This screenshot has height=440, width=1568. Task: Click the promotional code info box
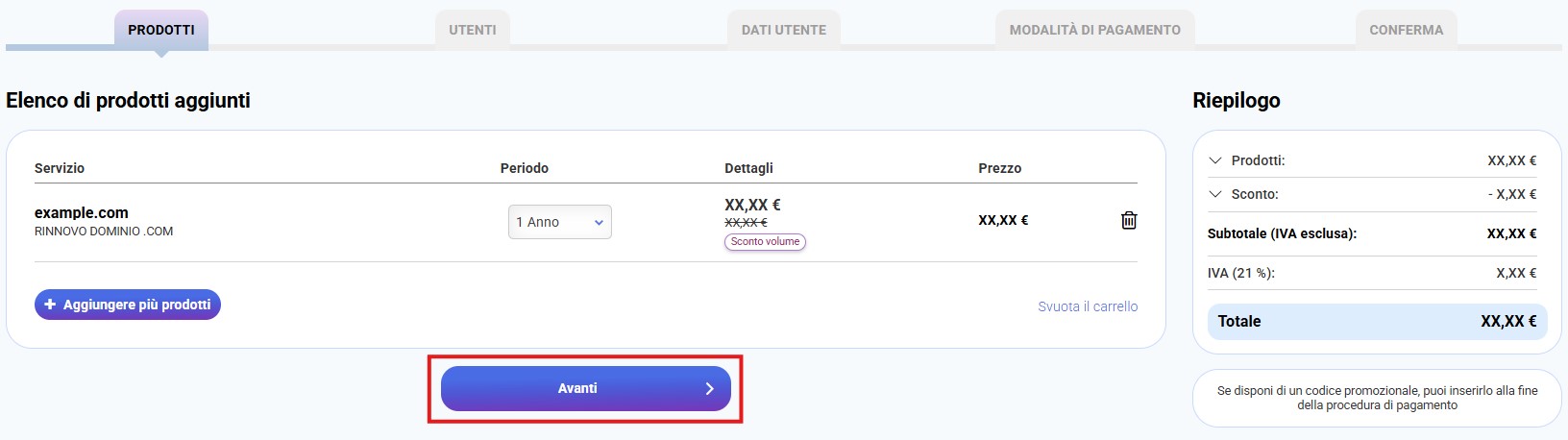click(1376, 398)
